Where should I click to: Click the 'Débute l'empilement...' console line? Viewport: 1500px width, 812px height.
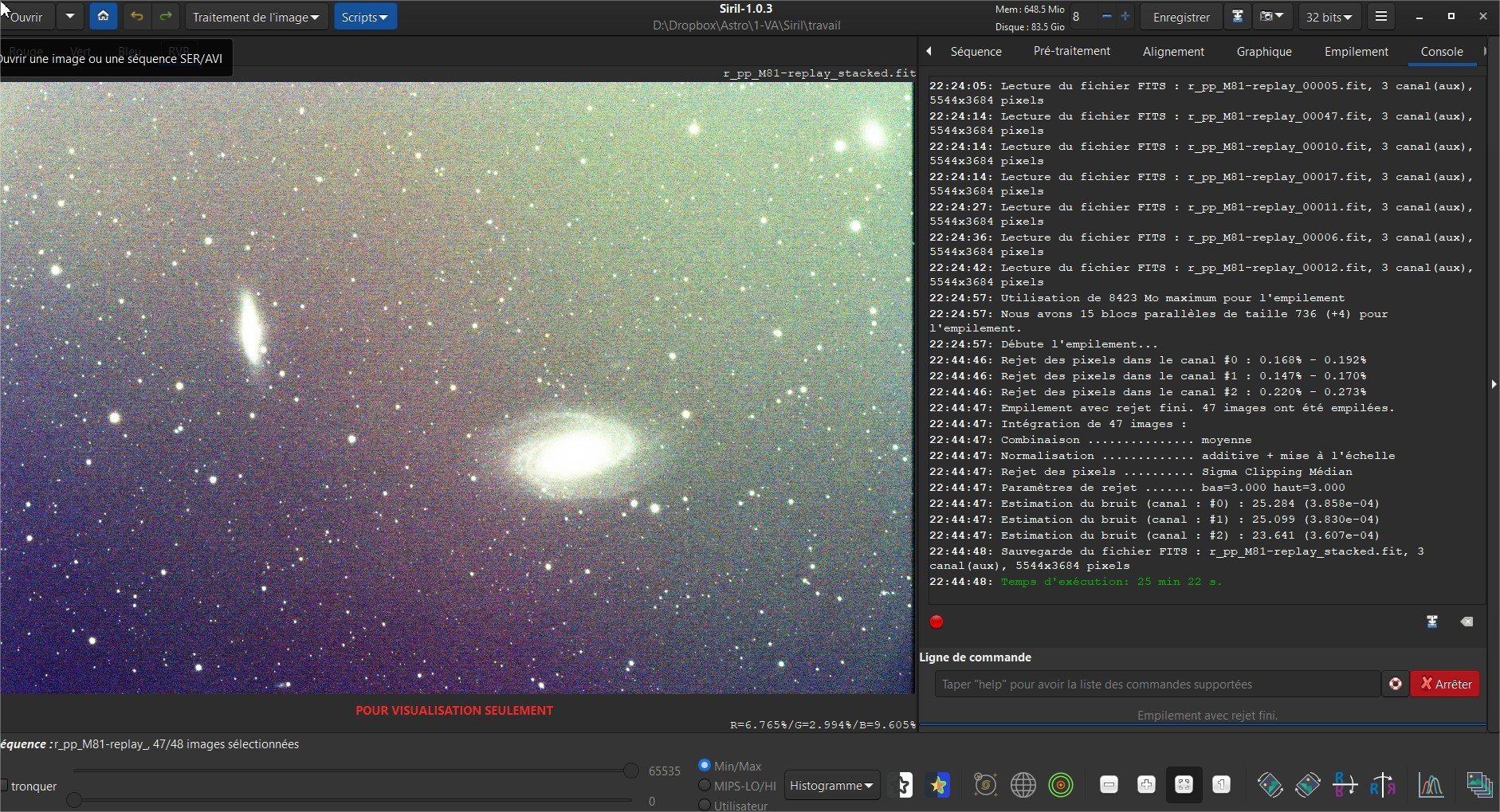coord(1079,344)
